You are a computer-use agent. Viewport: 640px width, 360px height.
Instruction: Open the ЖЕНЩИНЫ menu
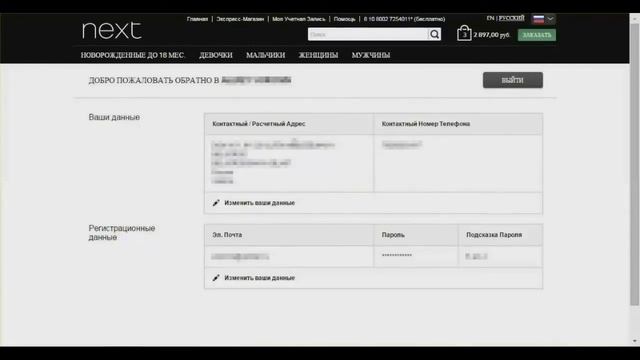click(x=318, y=55)
